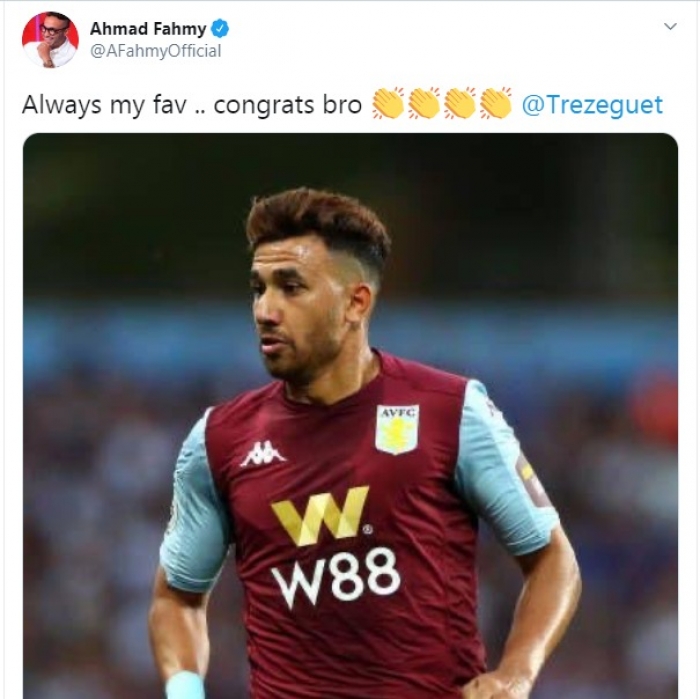Image resolution: width=700 pixels, height=699 pixels.
Task: Click the white W88 text on jersey
Action: click(x=335, y=577)
